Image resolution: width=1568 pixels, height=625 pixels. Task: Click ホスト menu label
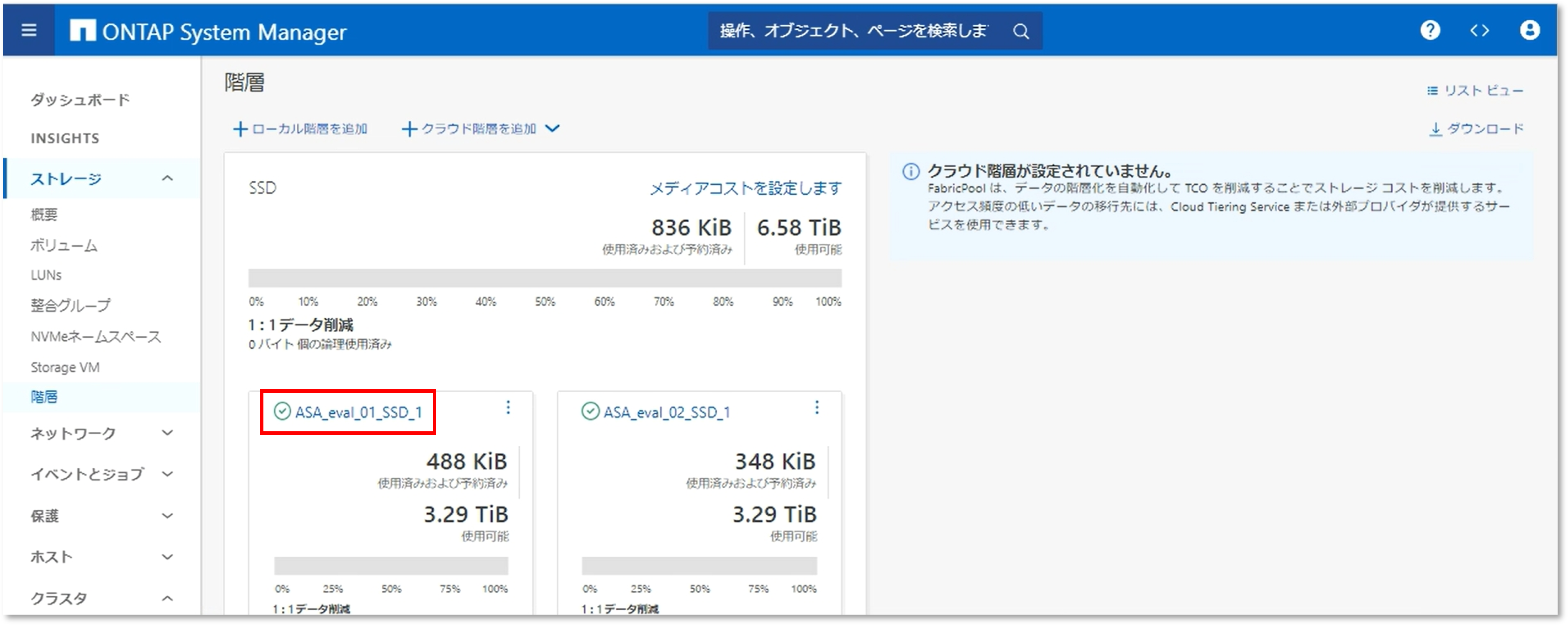click(52, 557)
